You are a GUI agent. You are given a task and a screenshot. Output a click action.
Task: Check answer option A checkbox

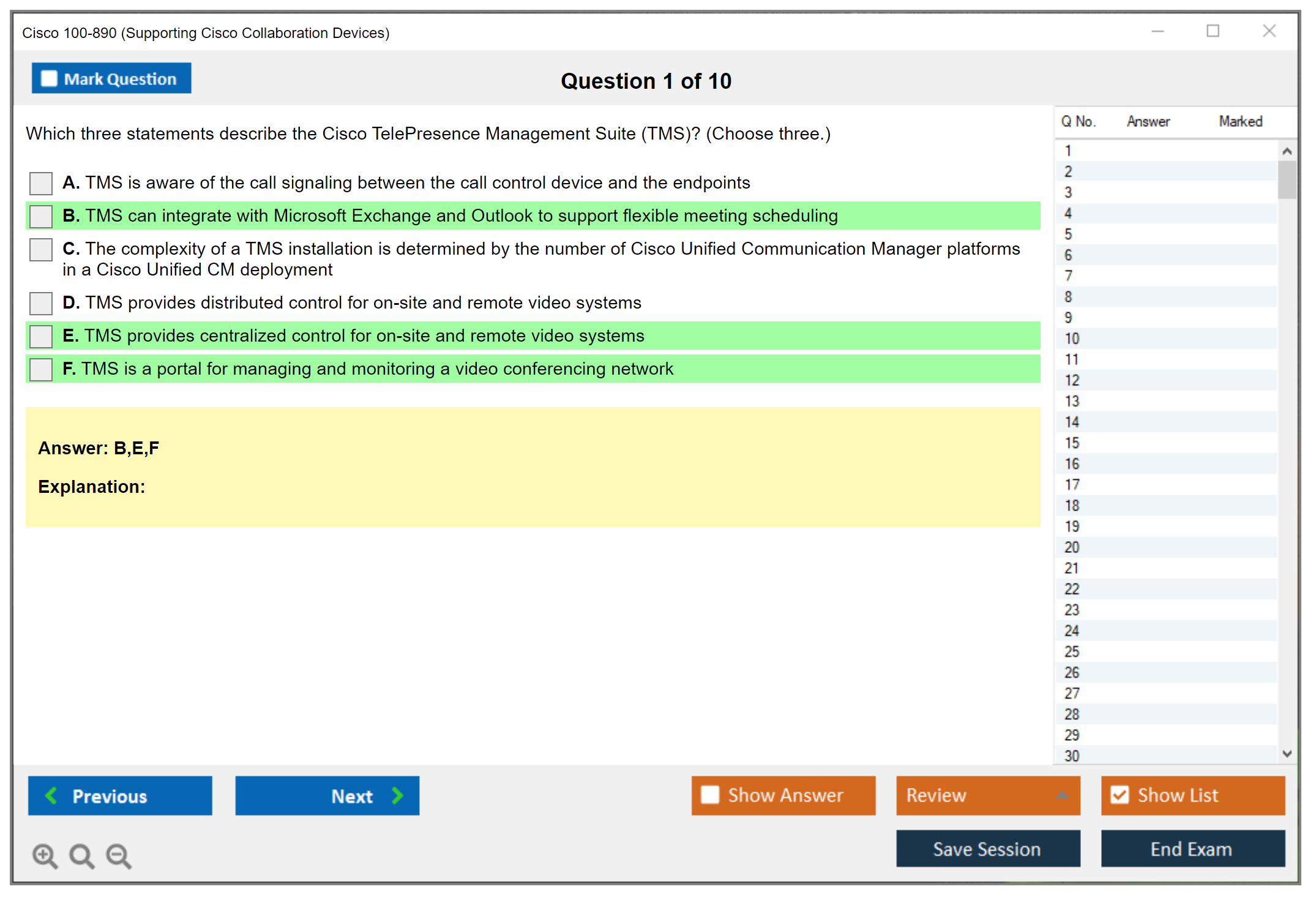pyautogui.click(x=41, y=183)
